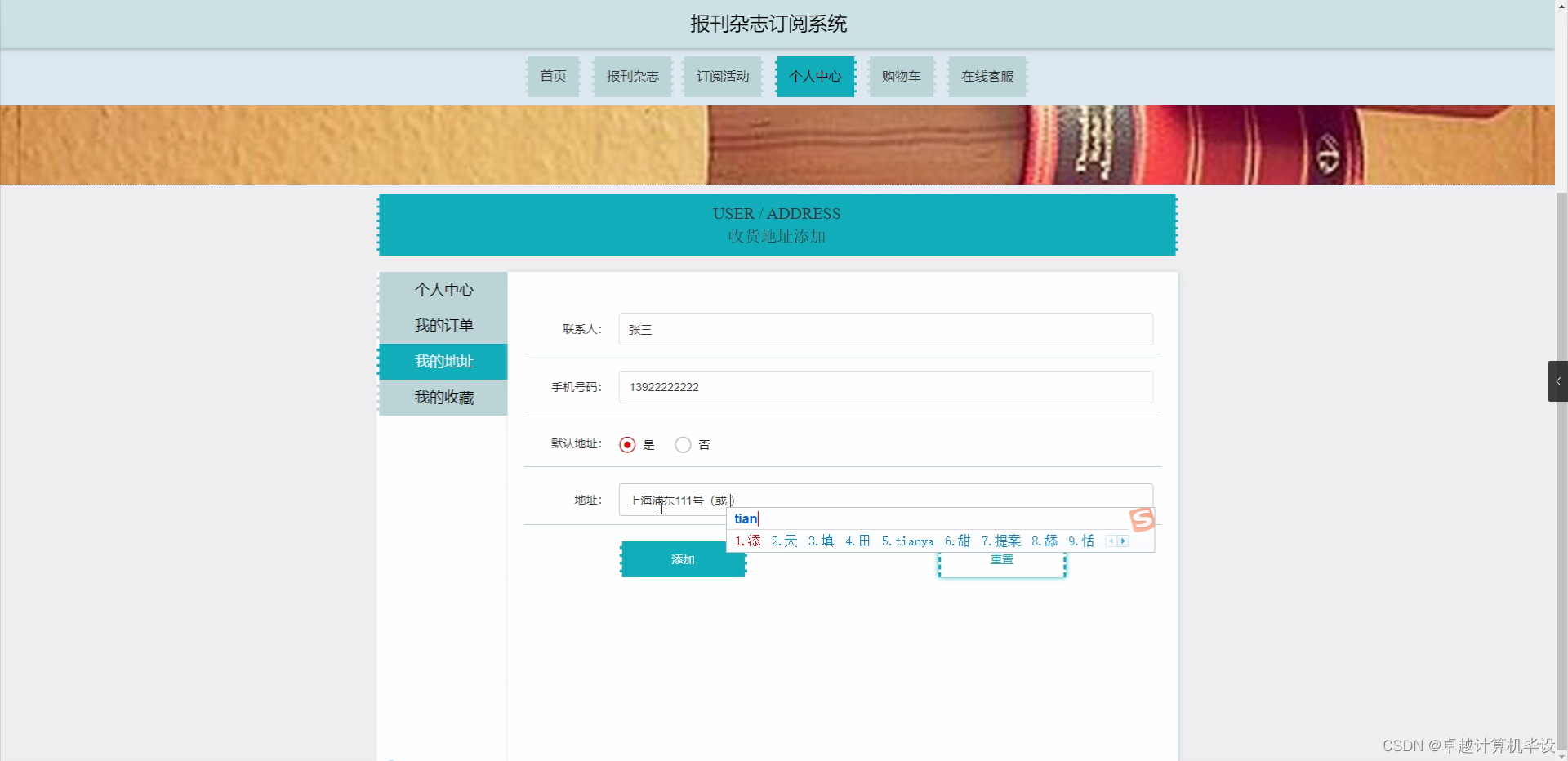
Task: Click the IME previous-page arrow
Action: coord(1111,541)
